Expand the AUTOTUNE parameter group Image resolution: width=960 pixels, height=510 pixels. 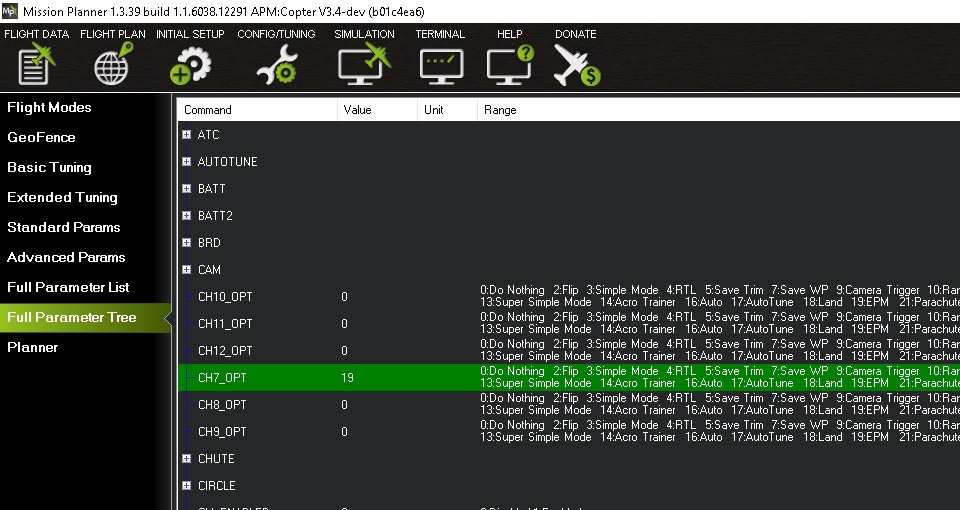point(187,162)
